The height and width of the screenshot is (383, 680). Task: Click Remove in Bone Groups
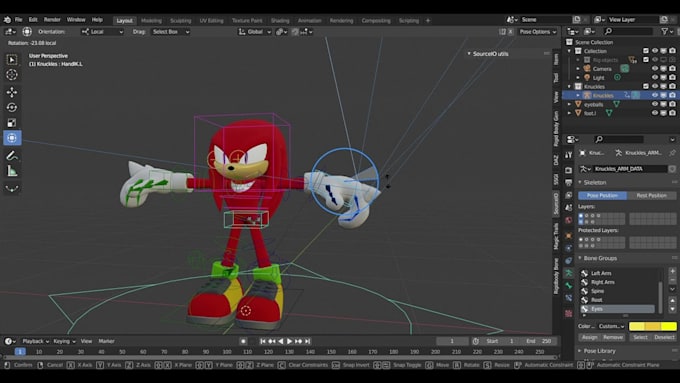[x=613, y=337]
